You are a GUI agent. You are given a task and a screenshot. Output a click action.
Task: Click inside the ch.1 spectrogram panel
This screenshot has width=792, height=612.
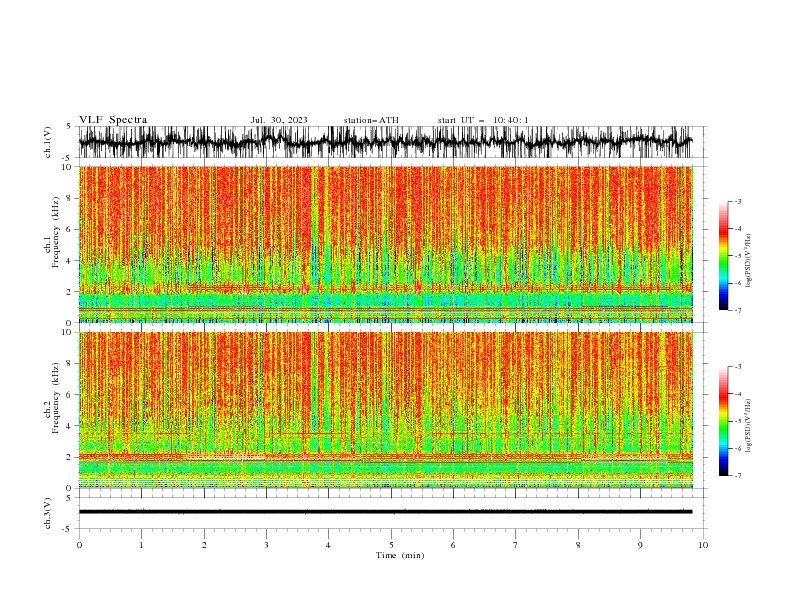[x=385, y=244]
